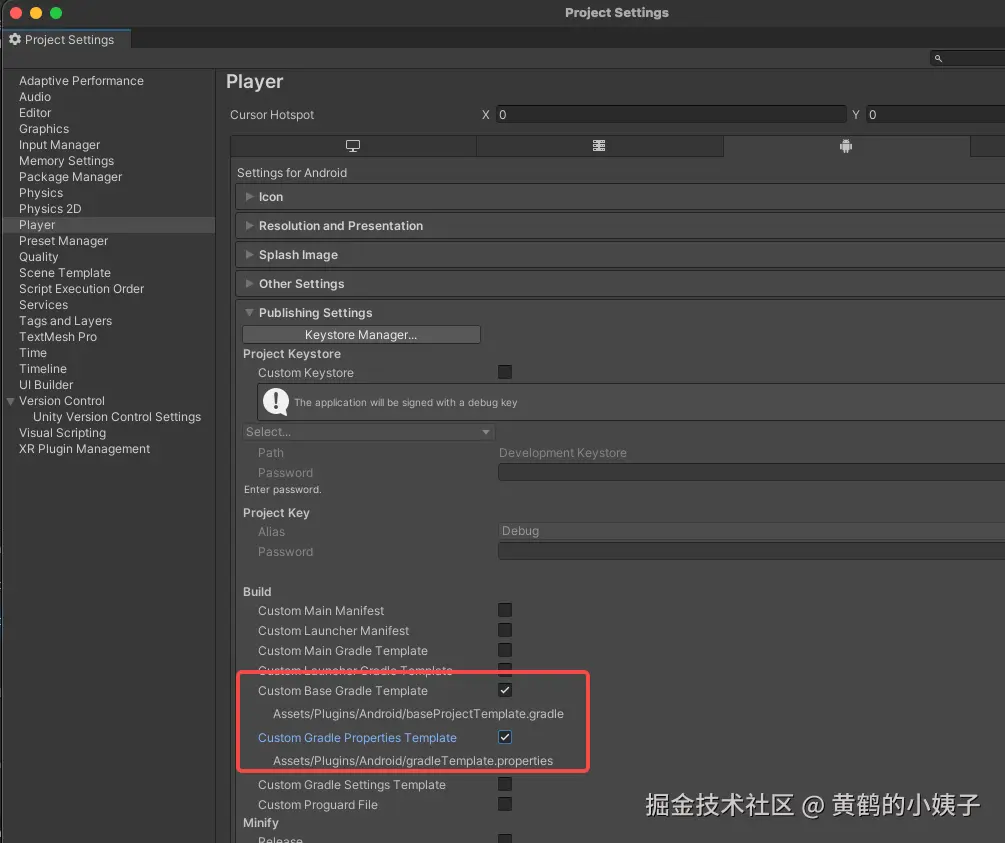Open the Tags and Layers settings
Screen dimensions: 1005x843
tap(65, 321)
